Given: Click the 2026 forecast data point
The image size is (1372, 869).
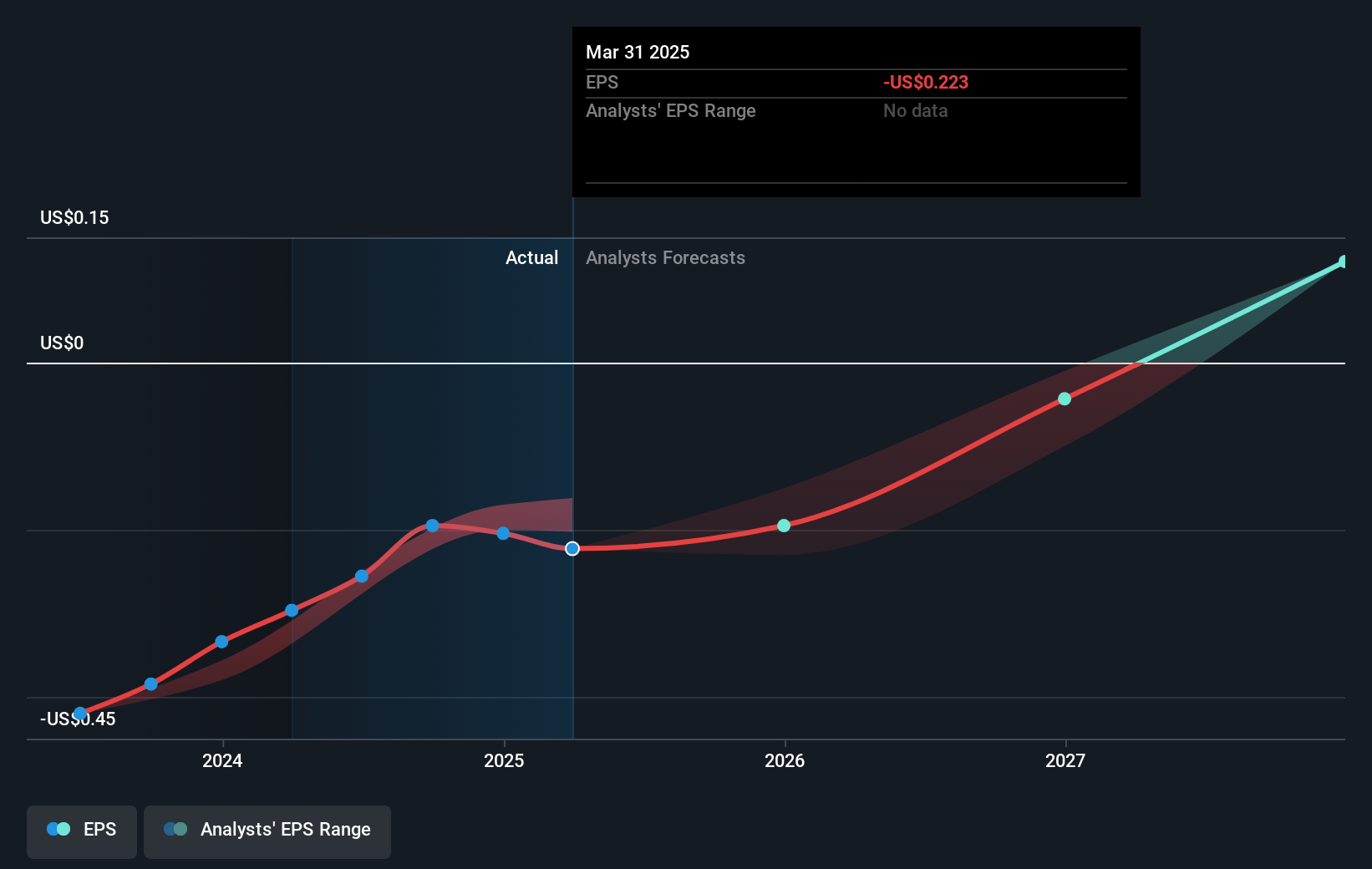Looking at the screenshot, I should pyautogui.click(x=784, y=526).
